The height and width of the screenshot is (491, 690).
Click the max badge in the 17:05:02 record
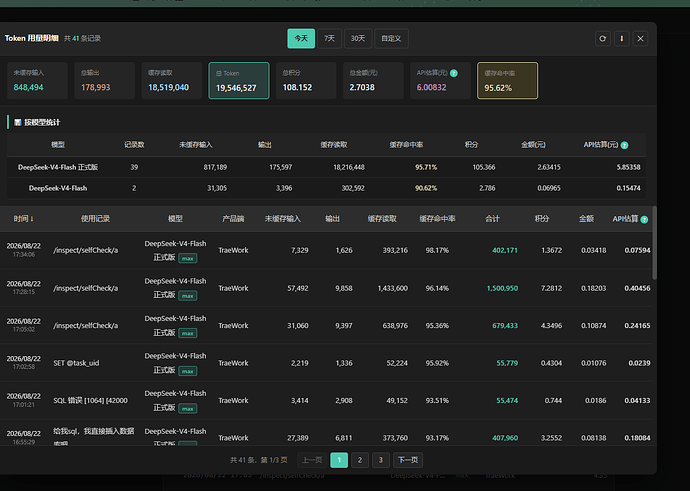tap(187, 333)
